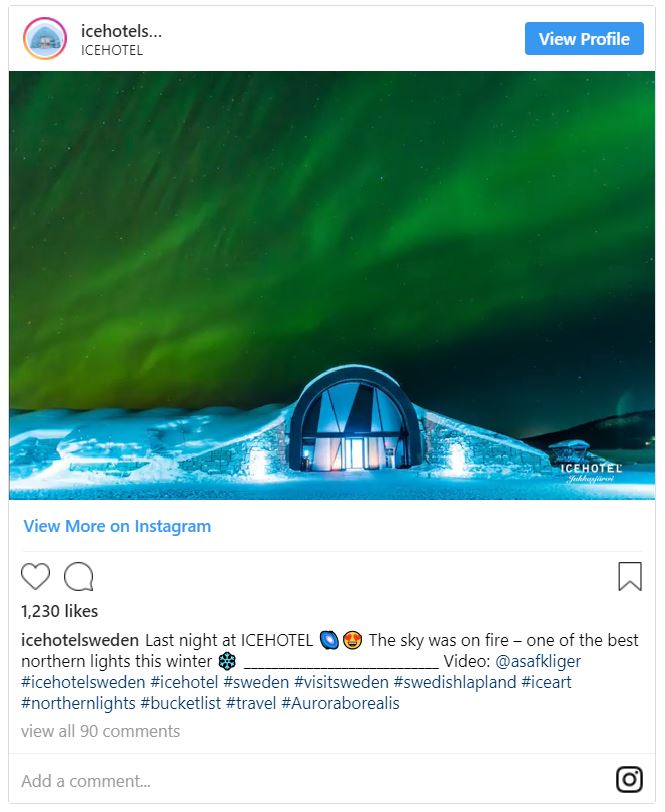Expand view all 90 comments
665x812 pixels.
[x=100, y=731]
